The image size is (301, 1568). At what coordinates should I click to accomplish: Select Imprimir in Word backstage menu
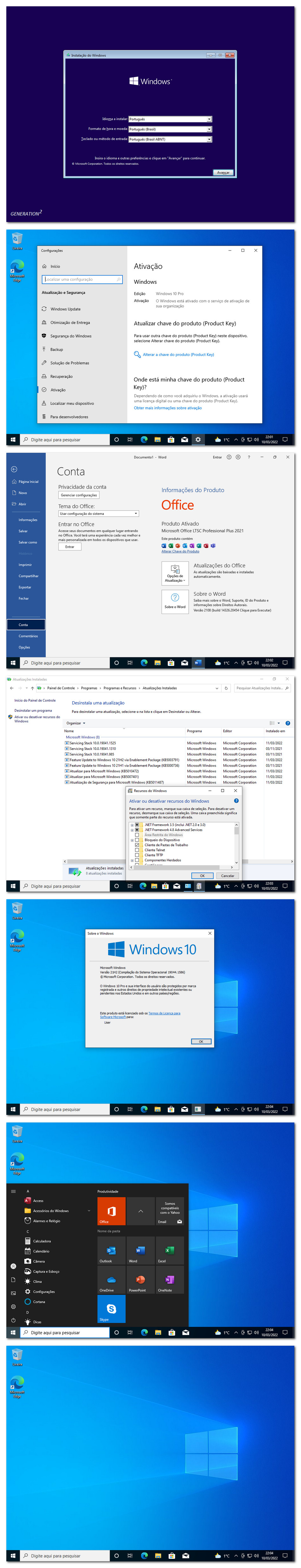click(26, 565)
